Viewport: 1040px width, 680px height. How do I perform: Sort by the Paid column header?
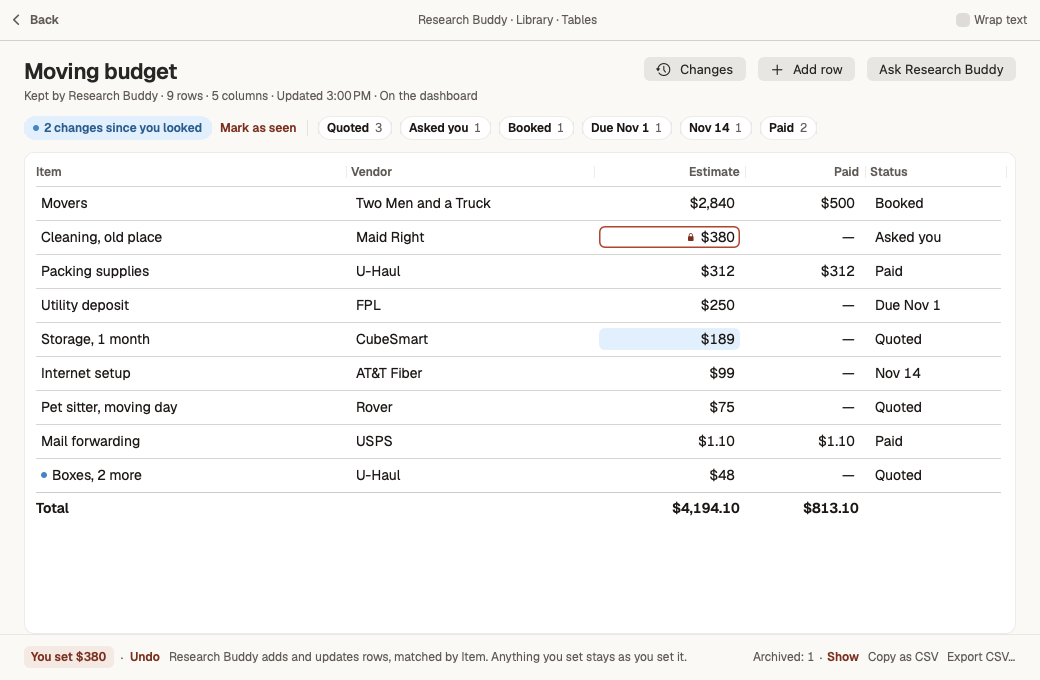[x=846, y=172]
